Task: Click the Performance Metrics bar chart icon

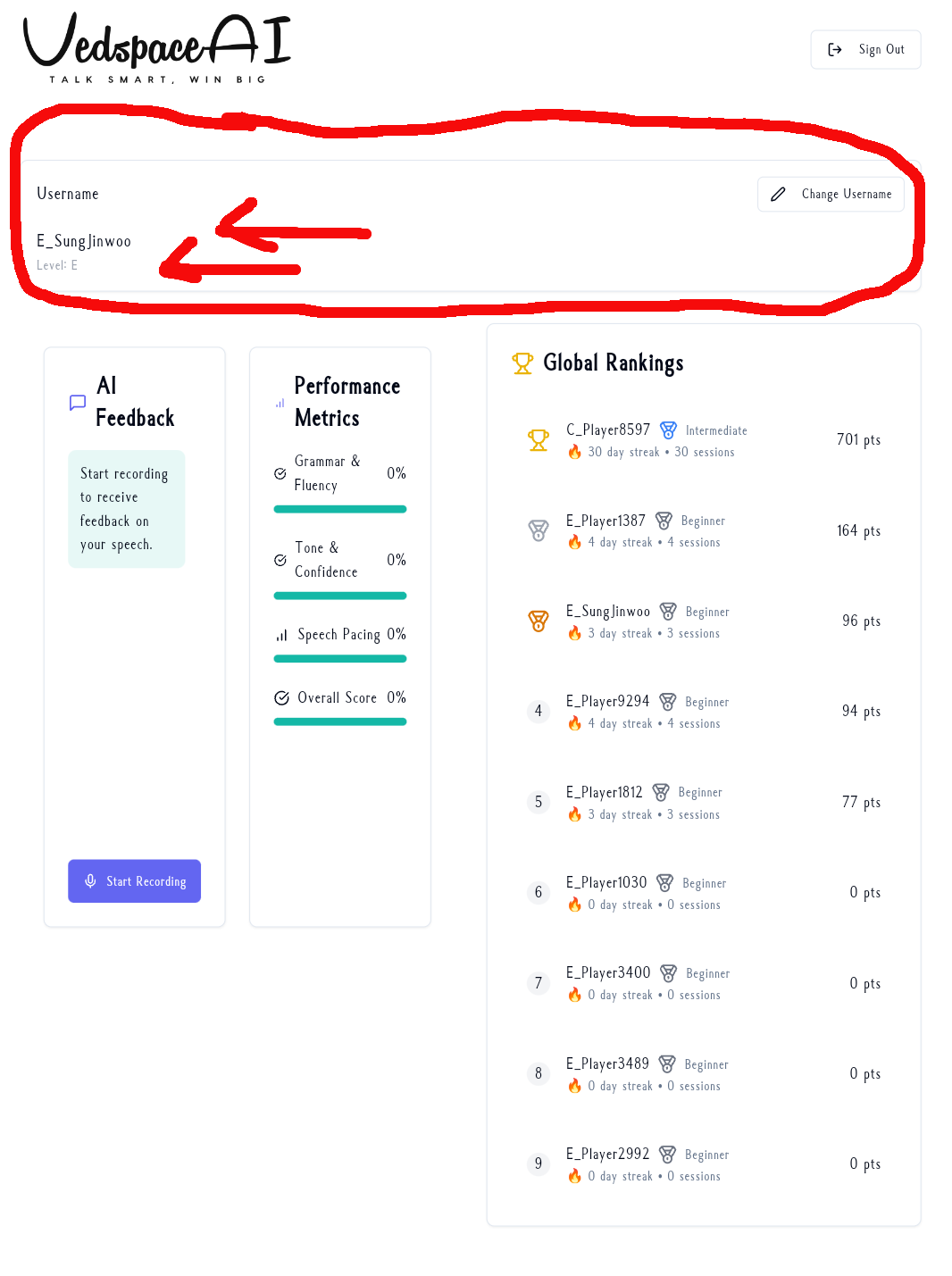Action: pyautogui.click(x=280, y=403)
